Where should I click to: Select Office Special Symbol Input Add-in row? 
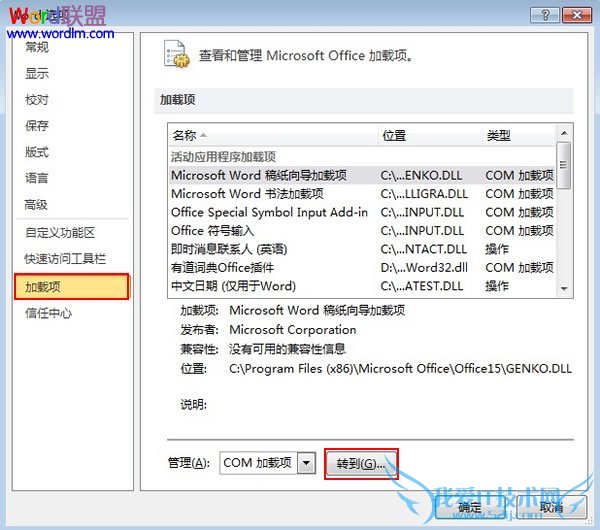(x=362, y=212)
